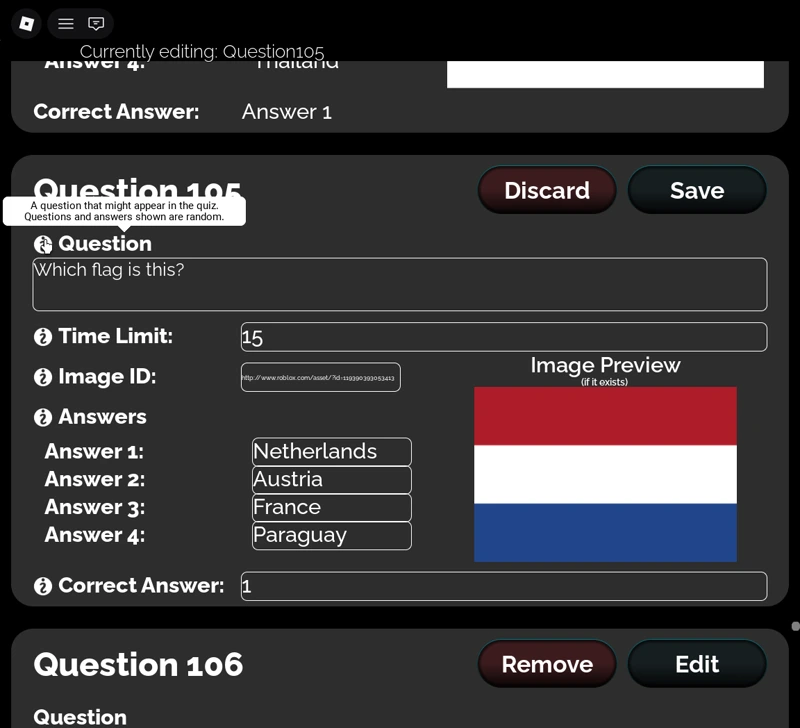Click the info icon beside Image ID
The image size is (800, 728).
pos(41,377)
